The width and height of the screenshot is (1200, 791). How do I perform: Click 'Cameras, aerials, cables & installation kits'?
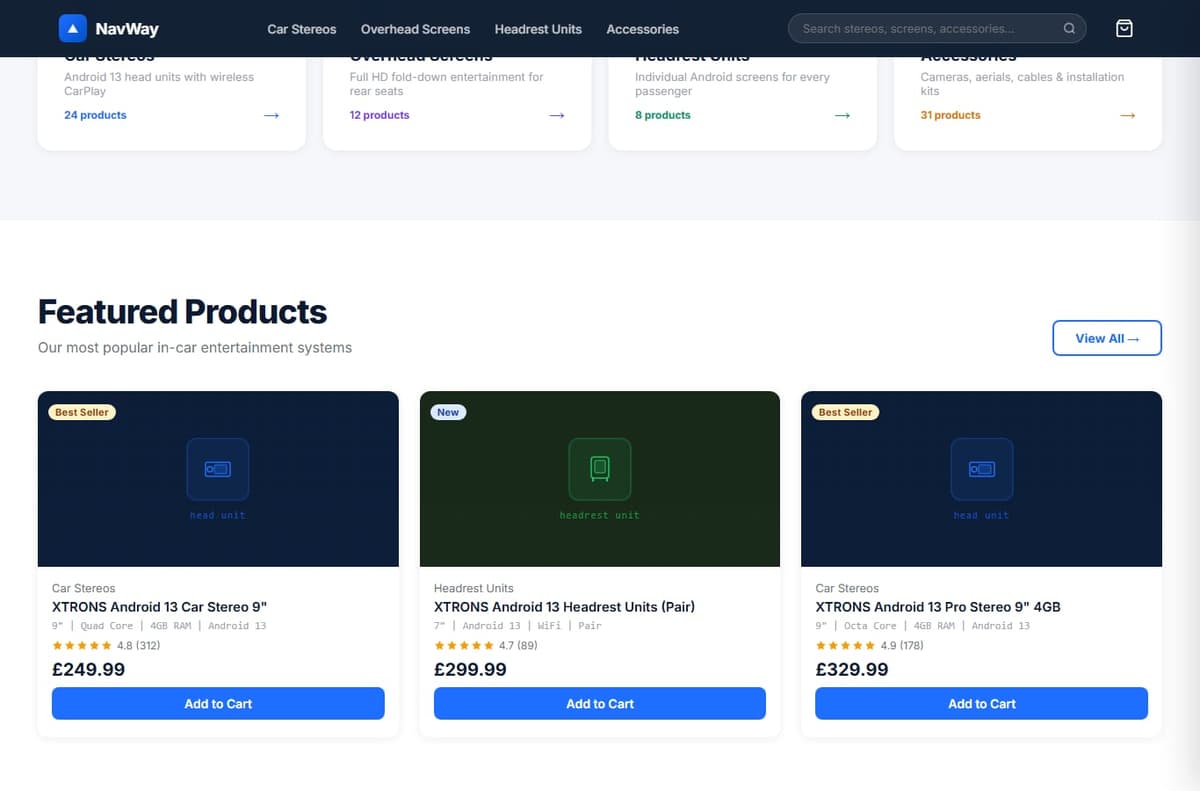pyautogui.click(x=1022, y=84)
